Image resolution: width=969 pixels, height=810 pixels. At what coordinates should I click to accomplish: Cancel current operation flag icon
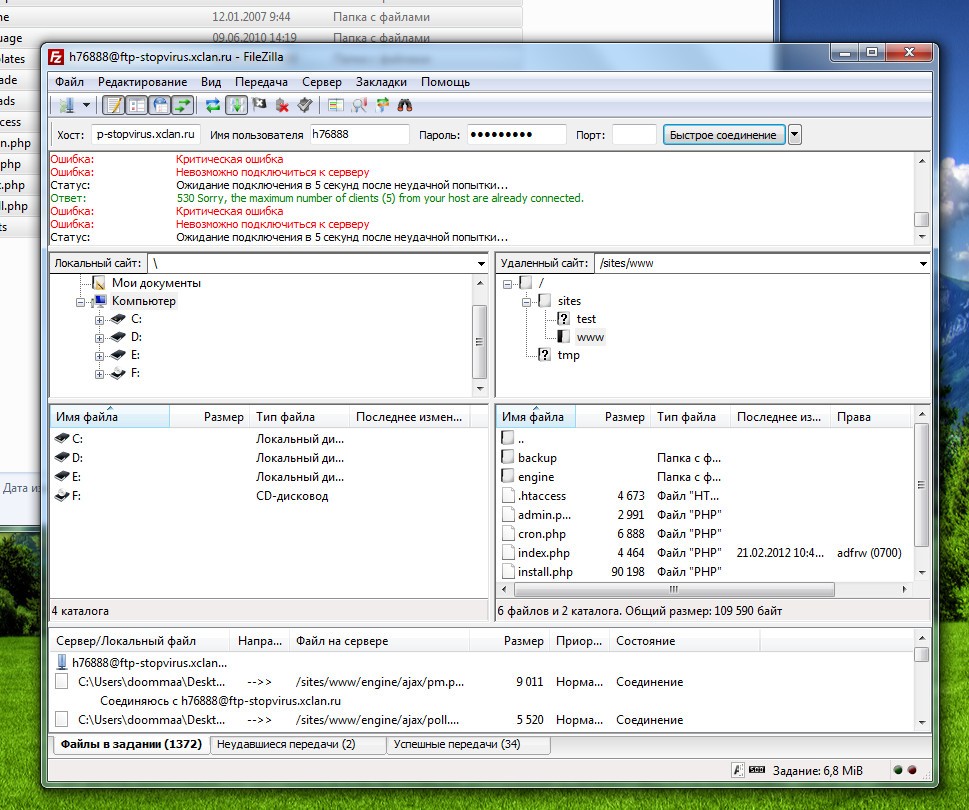pyautogui.click(x=260, y=105)
